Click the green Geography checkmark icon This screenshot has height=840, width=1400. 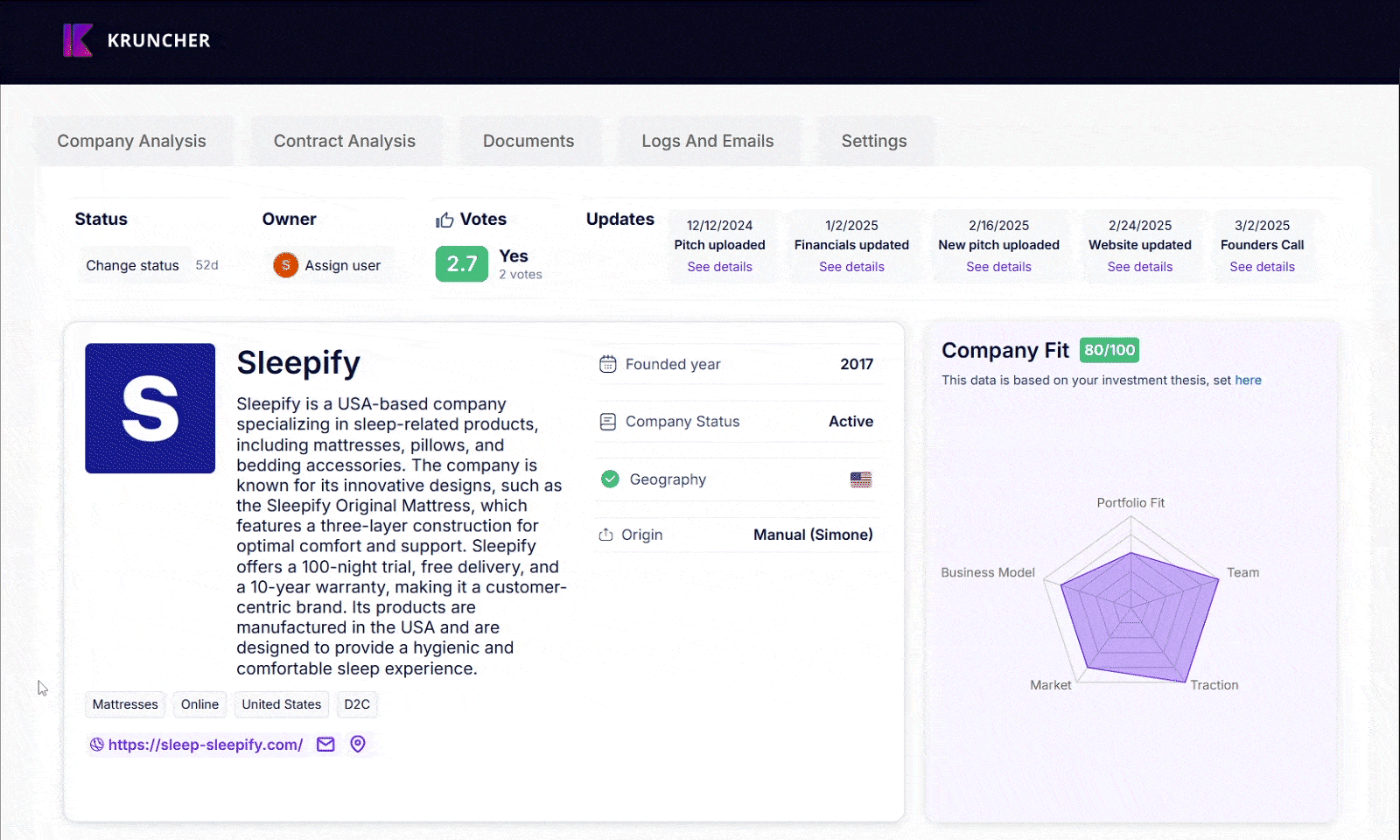[610, 479]
